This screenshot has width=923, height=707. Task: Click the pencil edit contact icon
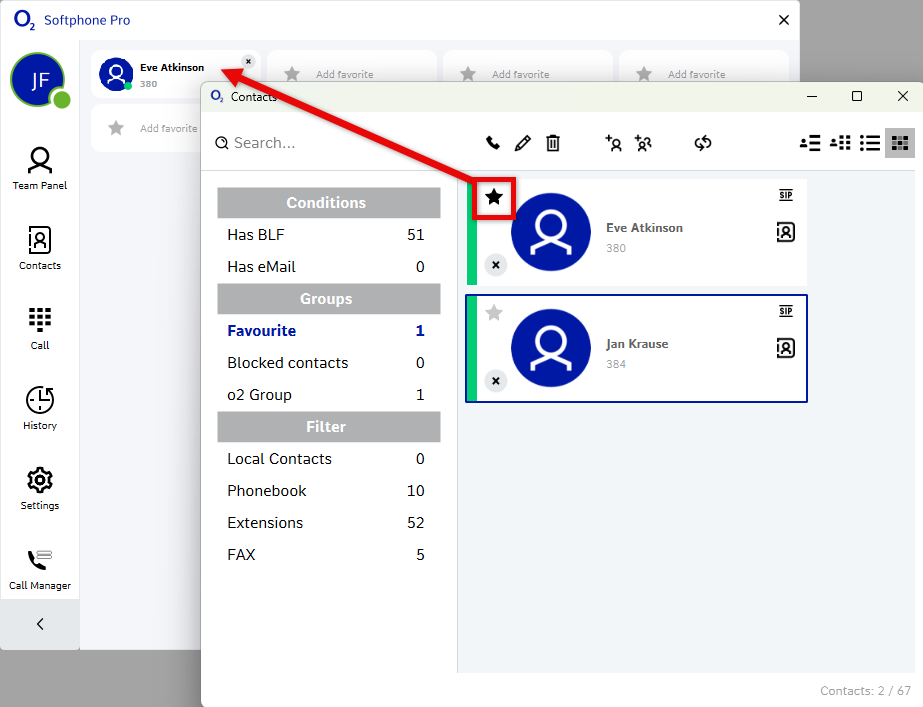[x=522, y=143]
